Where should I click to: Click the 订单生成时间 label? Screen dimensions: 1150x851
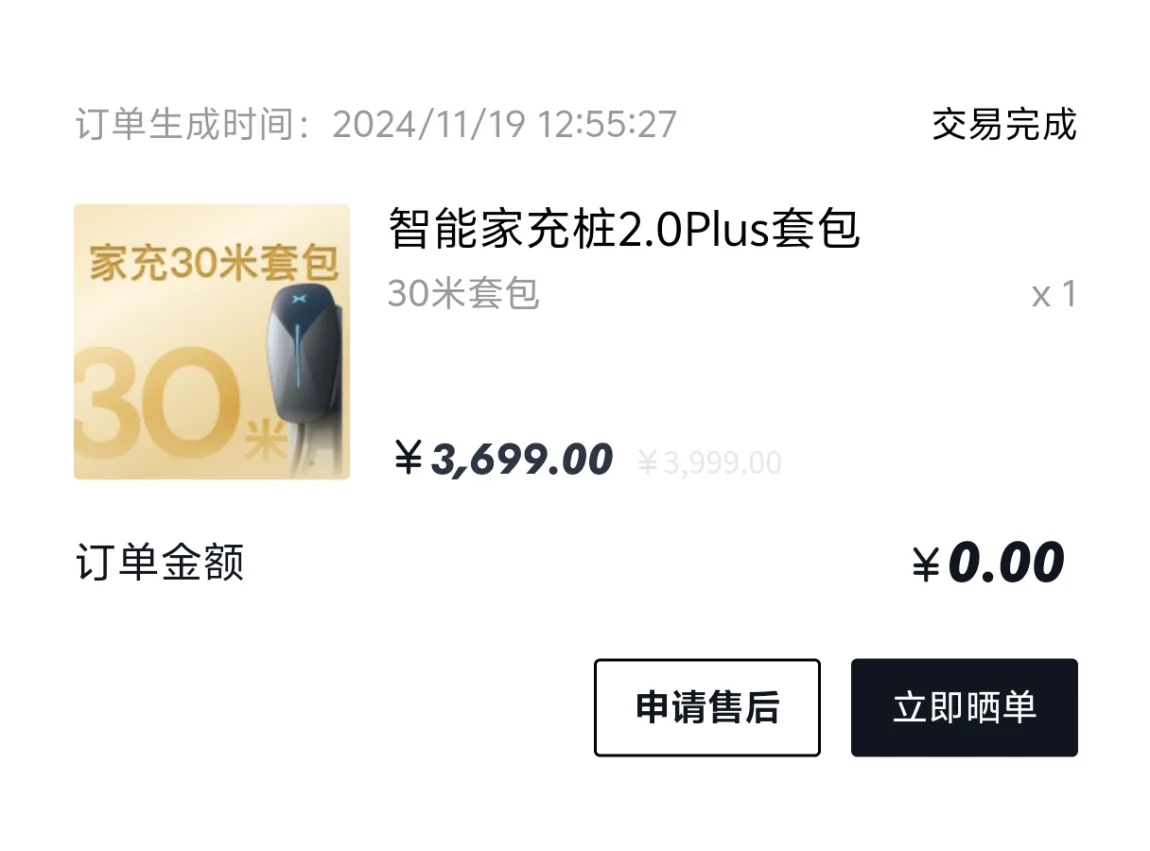[185, 124]
